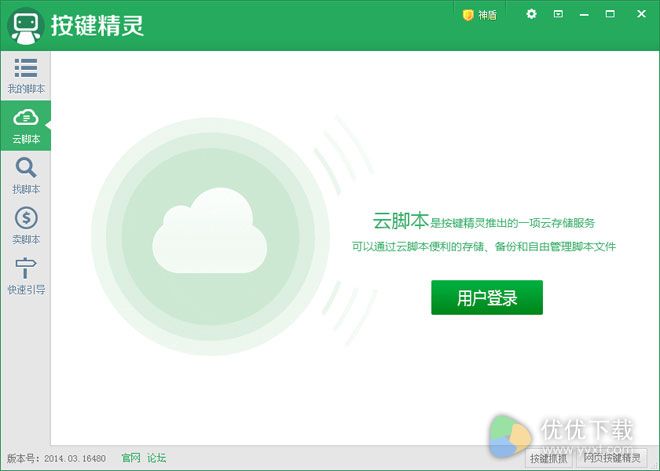Open the 卖脚本 dollar icon section
The image size is (660, 471).
click(x=26, y=226)
